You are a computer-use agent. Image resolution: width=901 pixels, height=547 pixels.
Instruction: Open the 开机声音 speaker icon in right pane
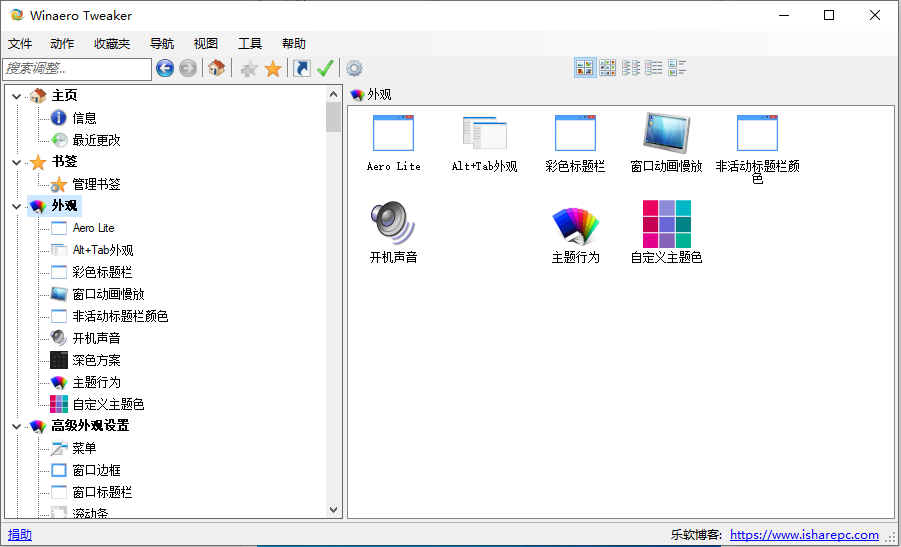click(393, 223)
